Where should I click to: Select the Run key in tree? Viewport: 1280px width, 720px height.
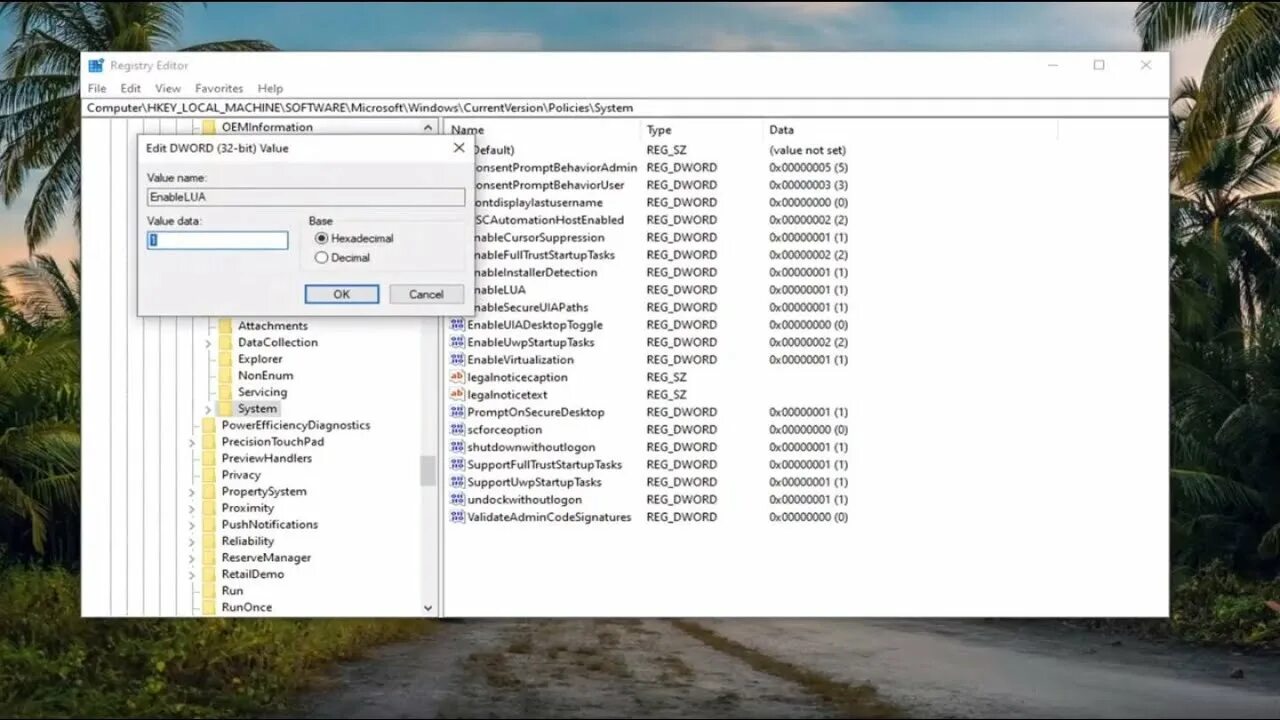pyautogui.click(x=232, y=591)
